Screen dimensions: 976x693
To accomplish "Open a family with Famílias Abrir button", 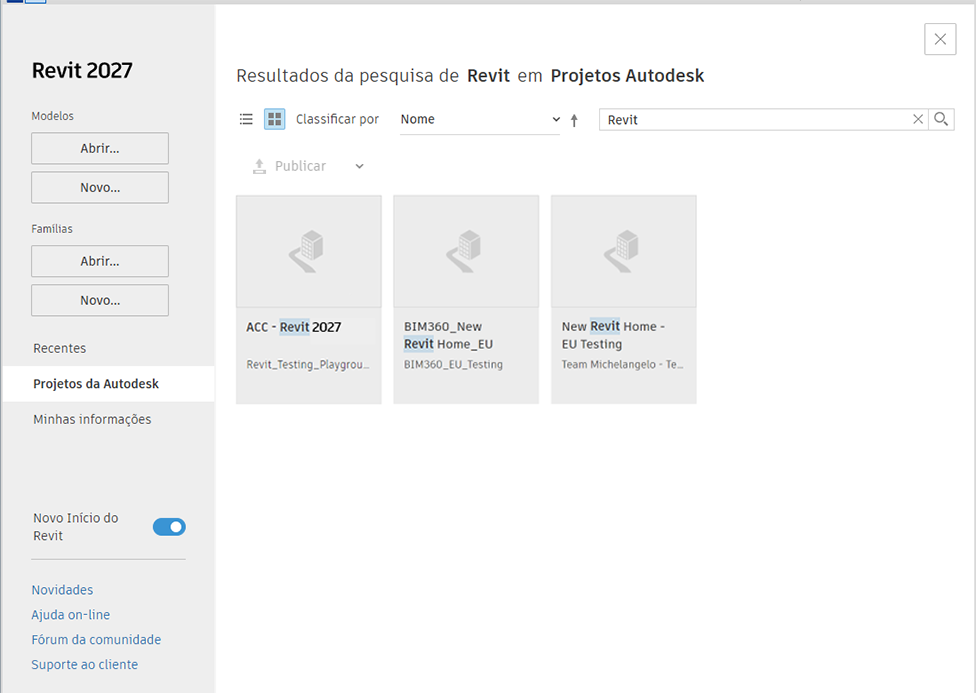I will pyautogui.click(x=100, y=261).
